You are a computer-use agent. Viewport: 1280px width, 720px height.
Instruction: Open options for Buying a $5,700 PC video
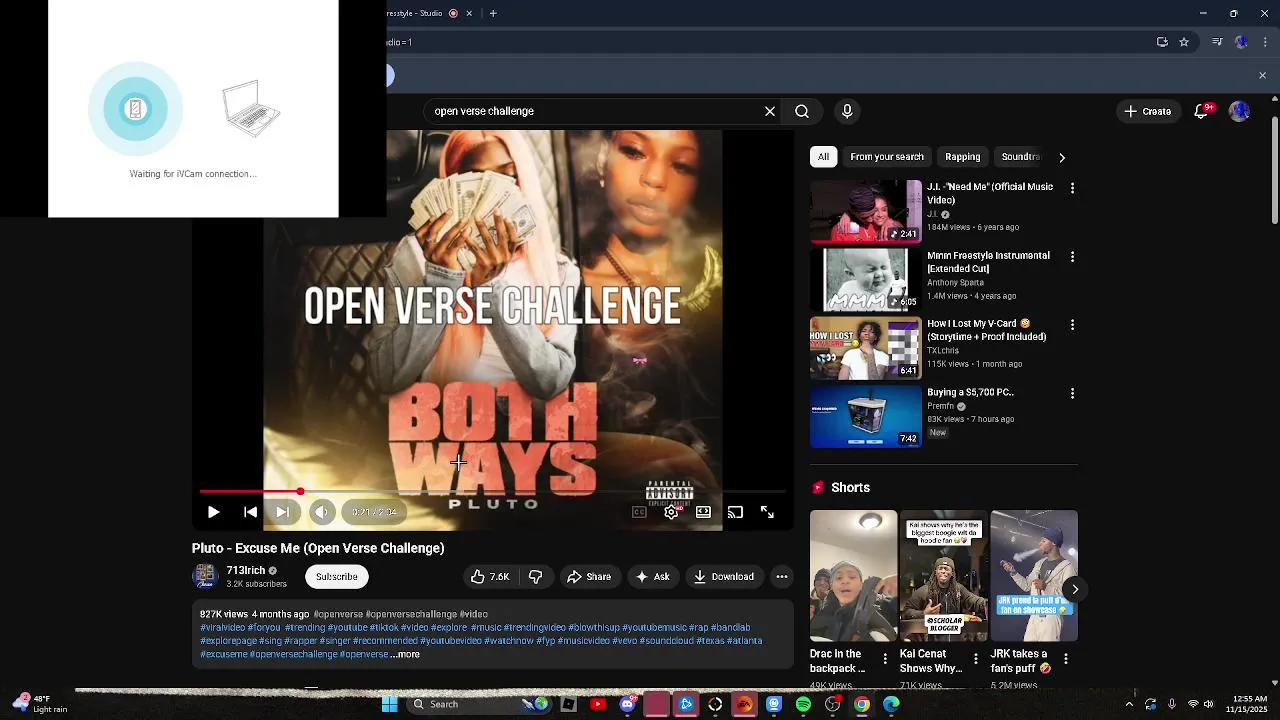coord(1072,394)
